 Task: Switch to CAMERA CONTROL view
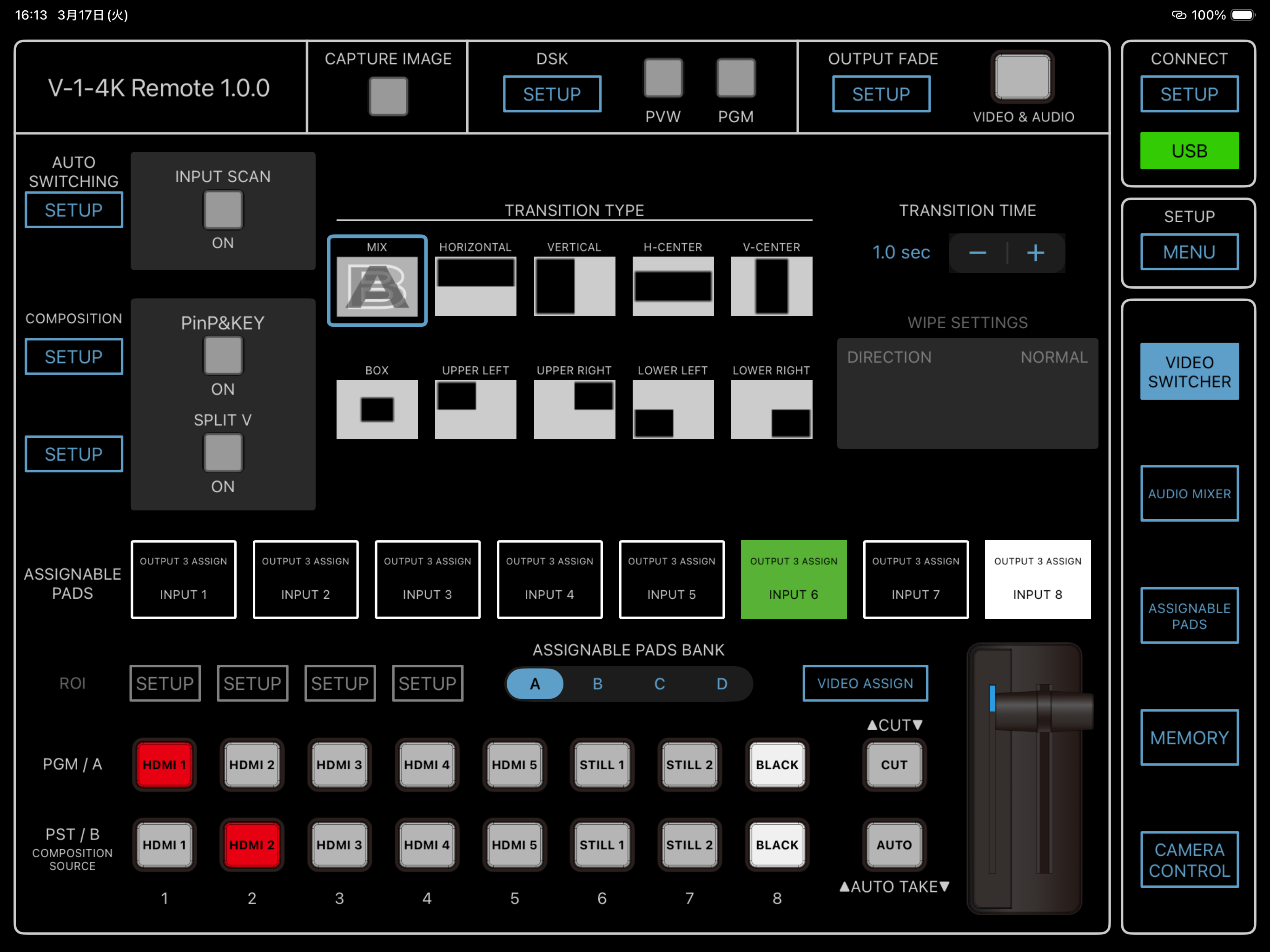click(1189, 859)
